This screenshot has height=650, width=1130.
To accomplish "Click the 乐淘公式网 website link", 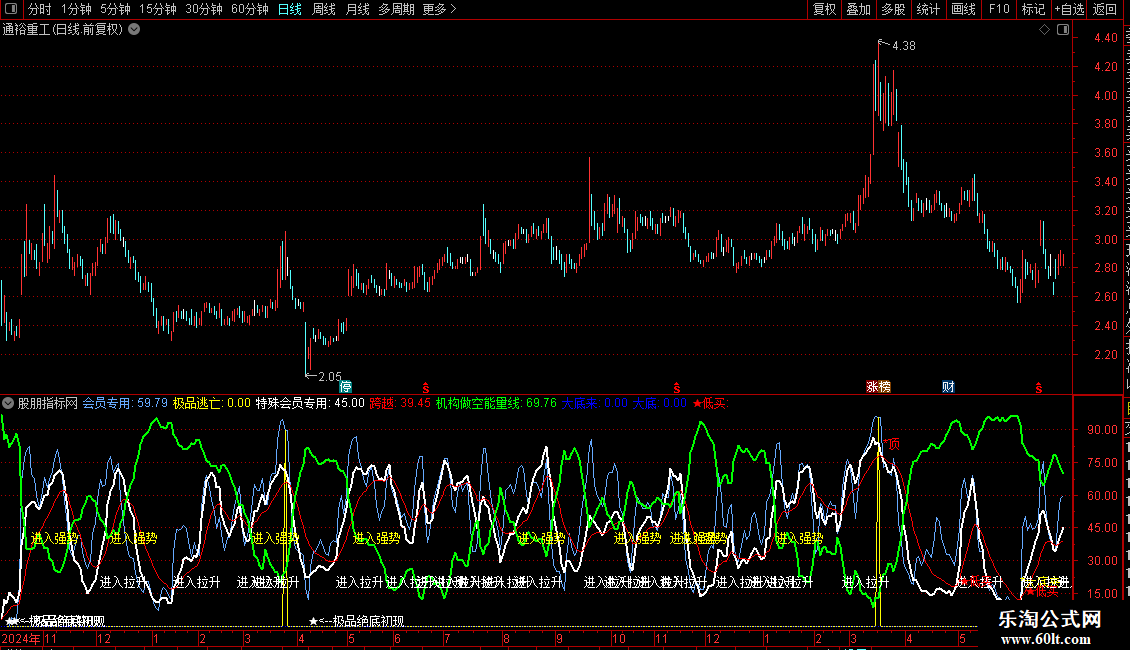I will (x=1049, y=619).
